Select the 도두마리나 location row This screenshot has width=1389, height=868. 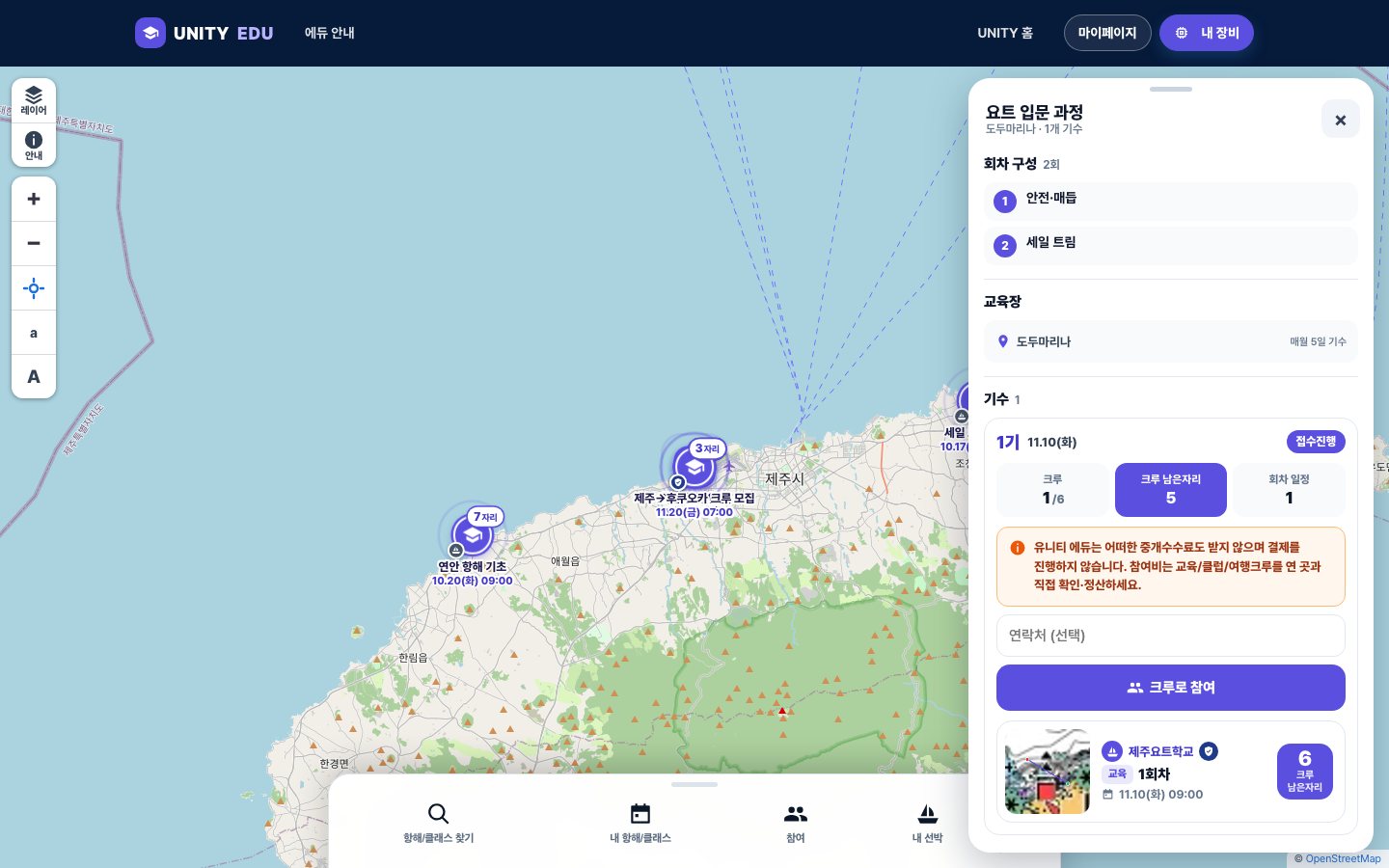click(x=1171, y=341)
